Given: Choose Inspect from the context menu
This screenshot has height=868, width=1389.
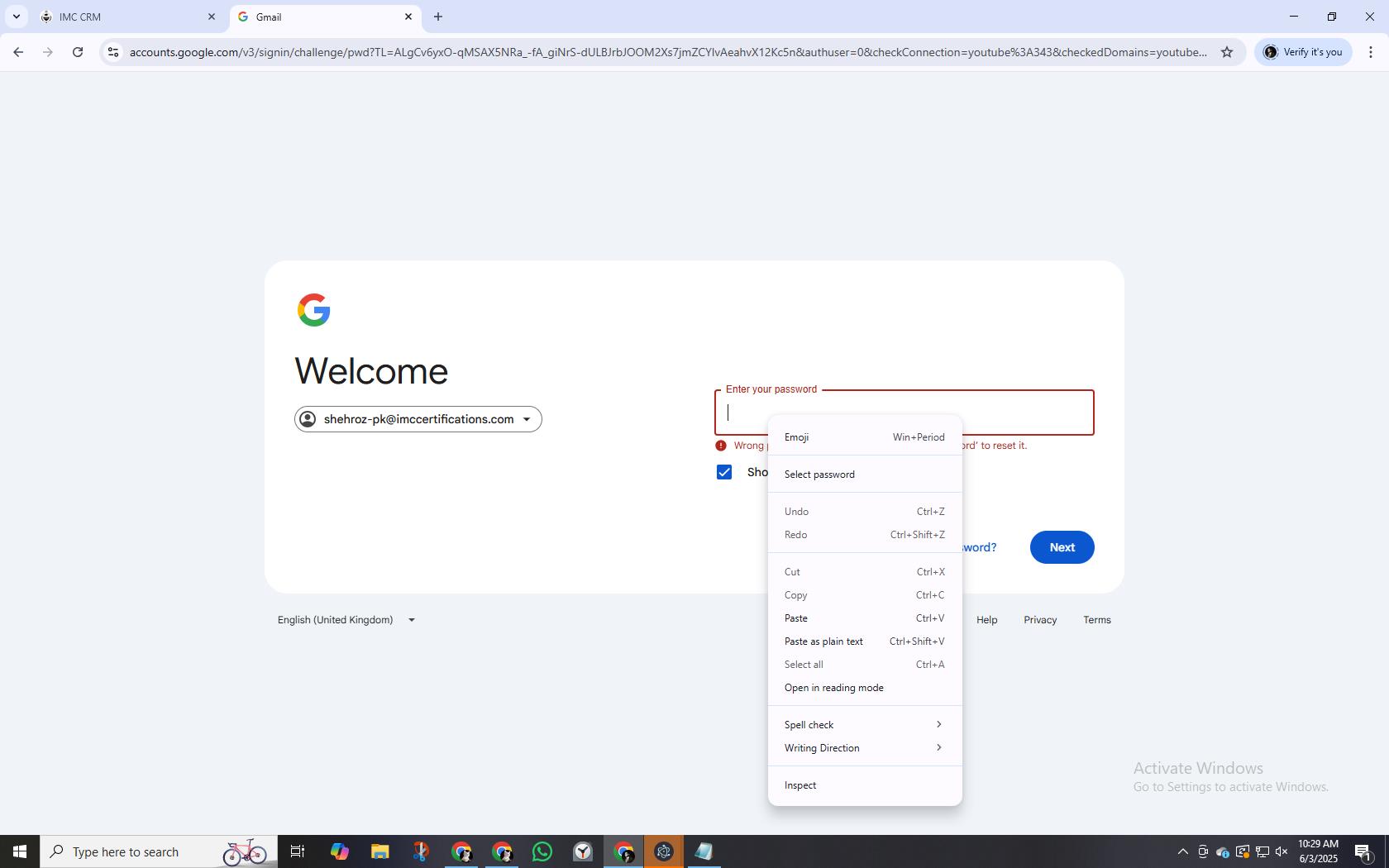Looking at the screenshot, I should 865,785.
